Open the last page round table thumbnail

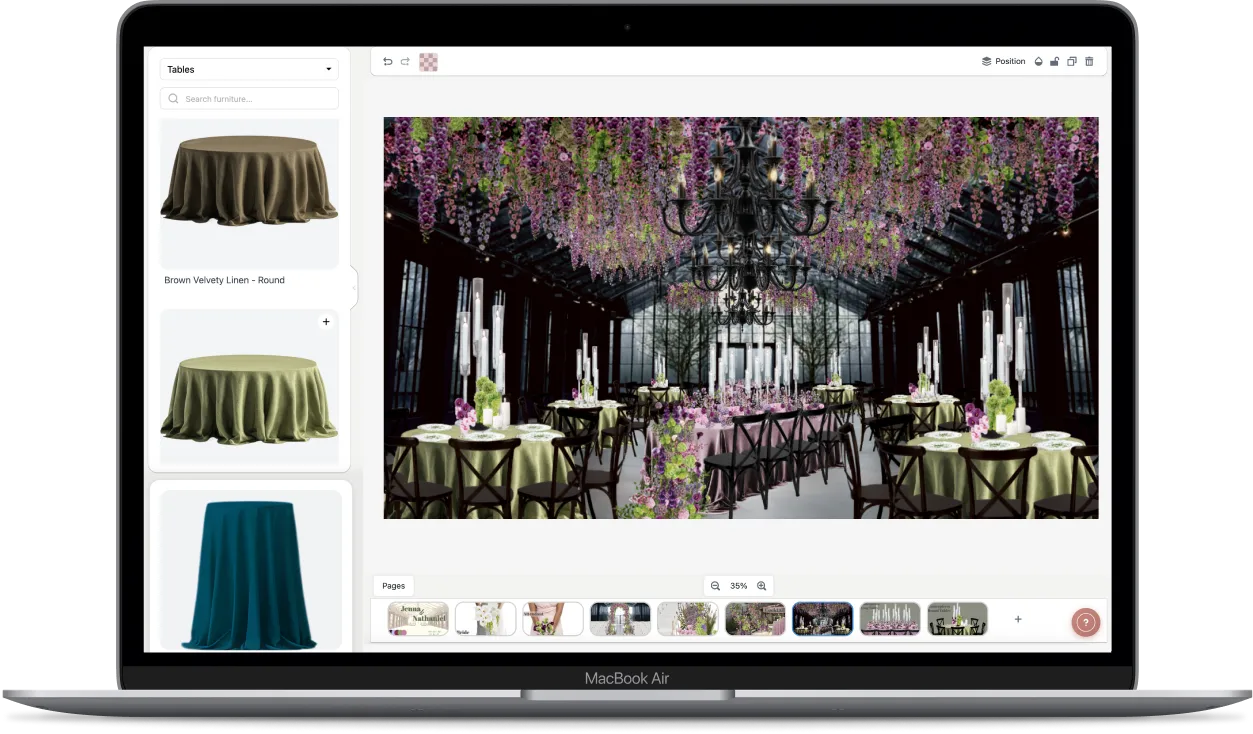pos(957,619)
